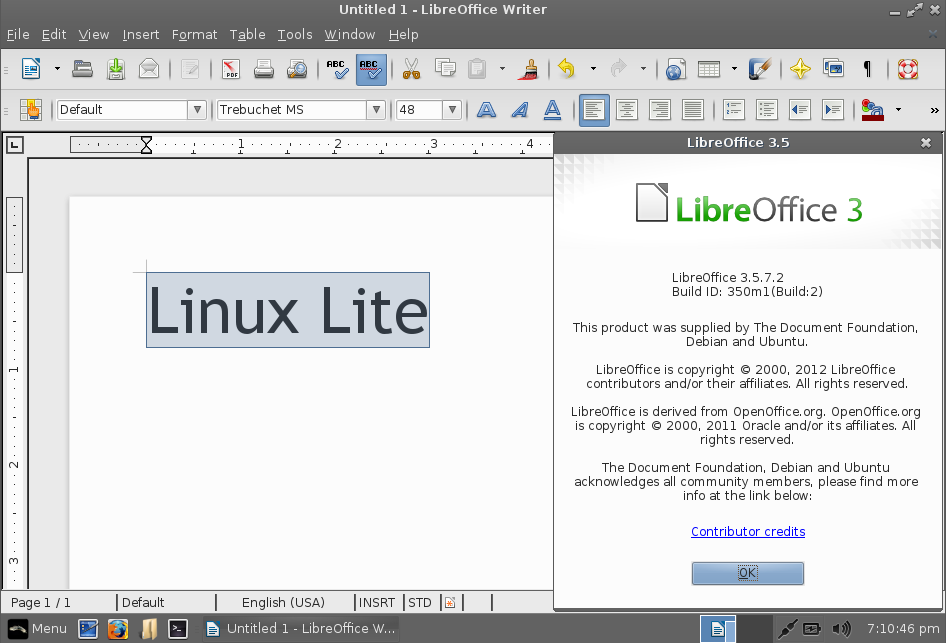Expand the font name dropdown Trebuchet MS
The height and width of the screenshot is (643, 946).
[376, 110]
